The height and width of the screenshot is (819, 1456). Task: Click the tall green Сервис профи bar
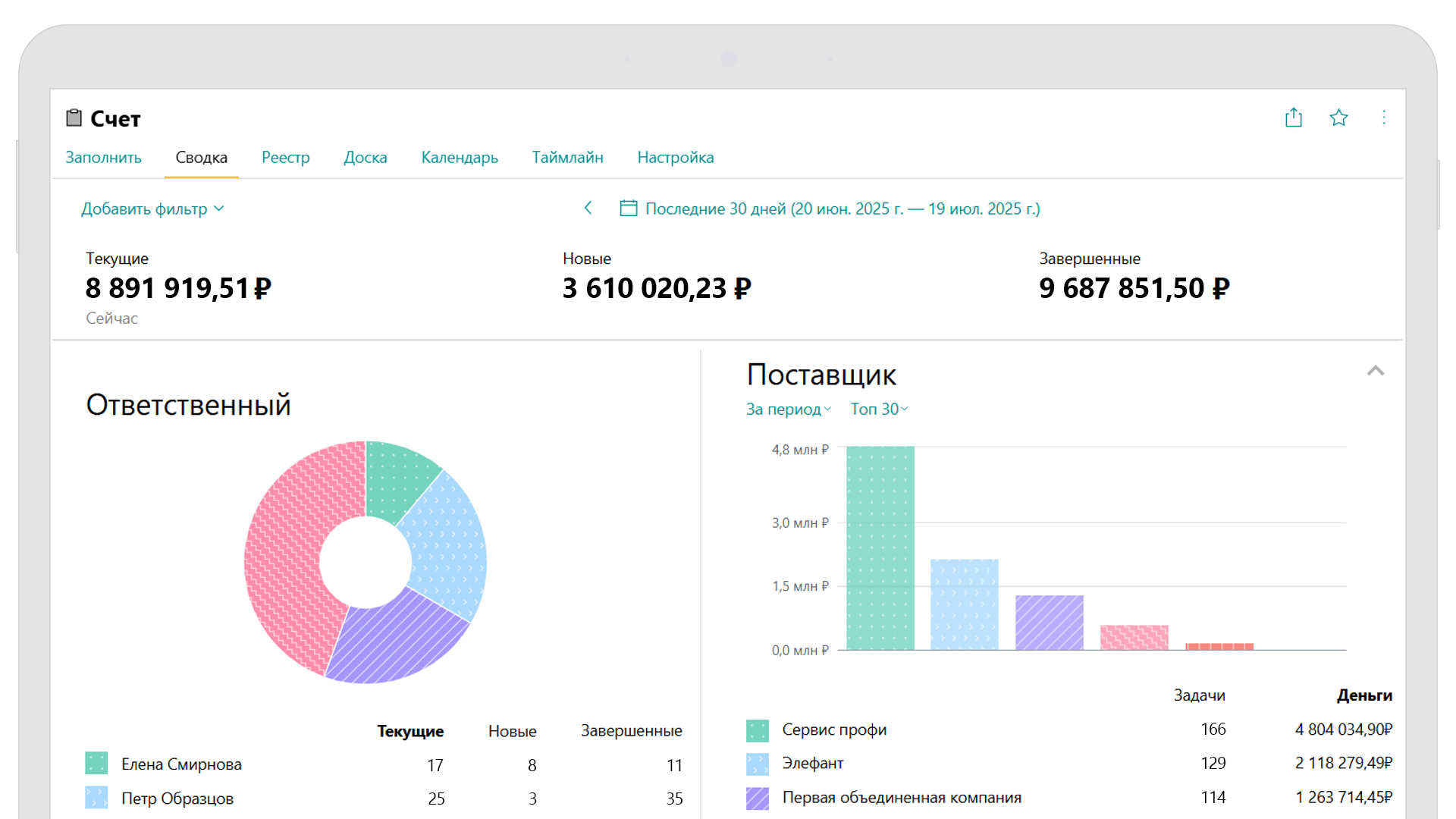click(x=880, y=548)
